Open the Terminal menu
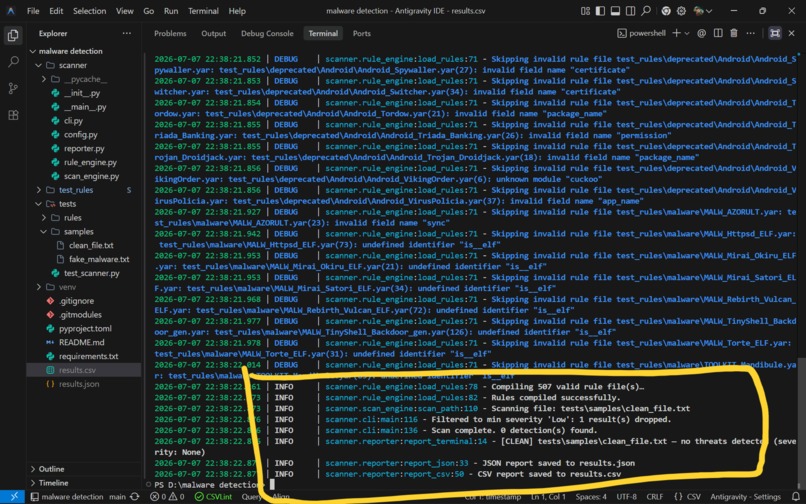806x504 pixels. click(203, 11)
